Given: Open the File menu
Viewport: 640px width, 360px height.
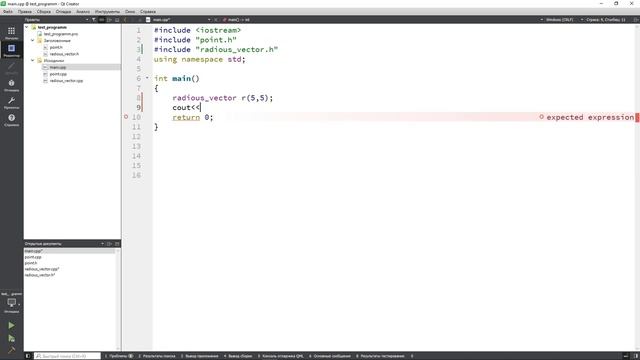Looking at the screenshot, I should pyautogui.click(x=8, y=11).
